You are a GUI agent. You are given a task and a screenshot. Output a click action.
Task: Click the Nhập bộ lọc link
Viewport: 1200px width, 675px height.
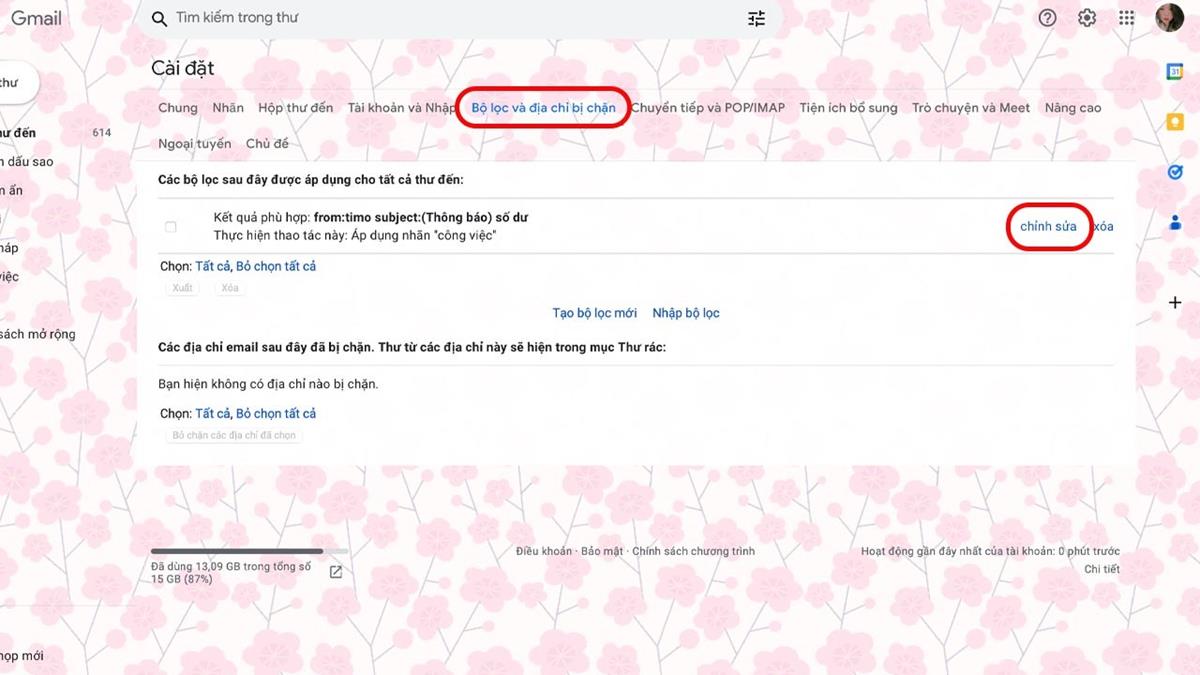[x=686, y=313]
